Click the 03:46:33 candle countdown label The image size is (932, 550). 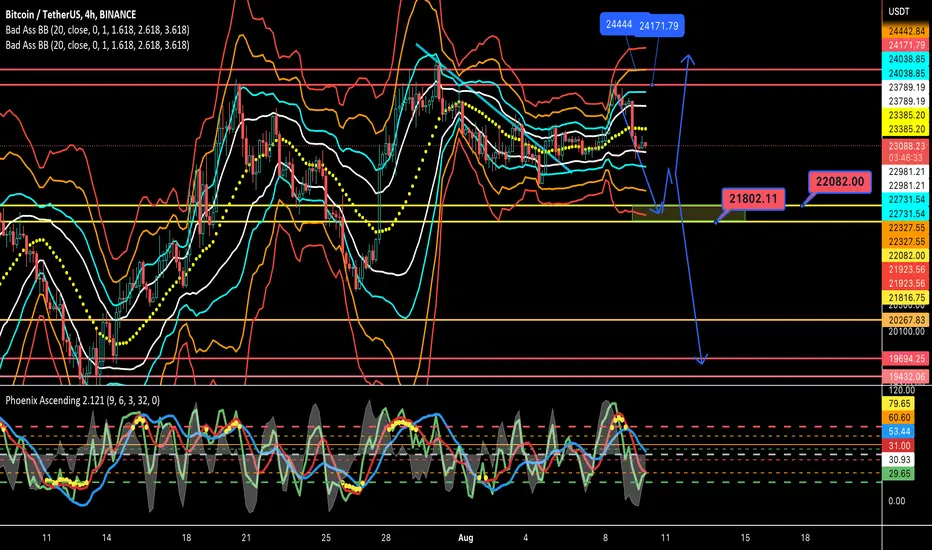coord(906,158)
